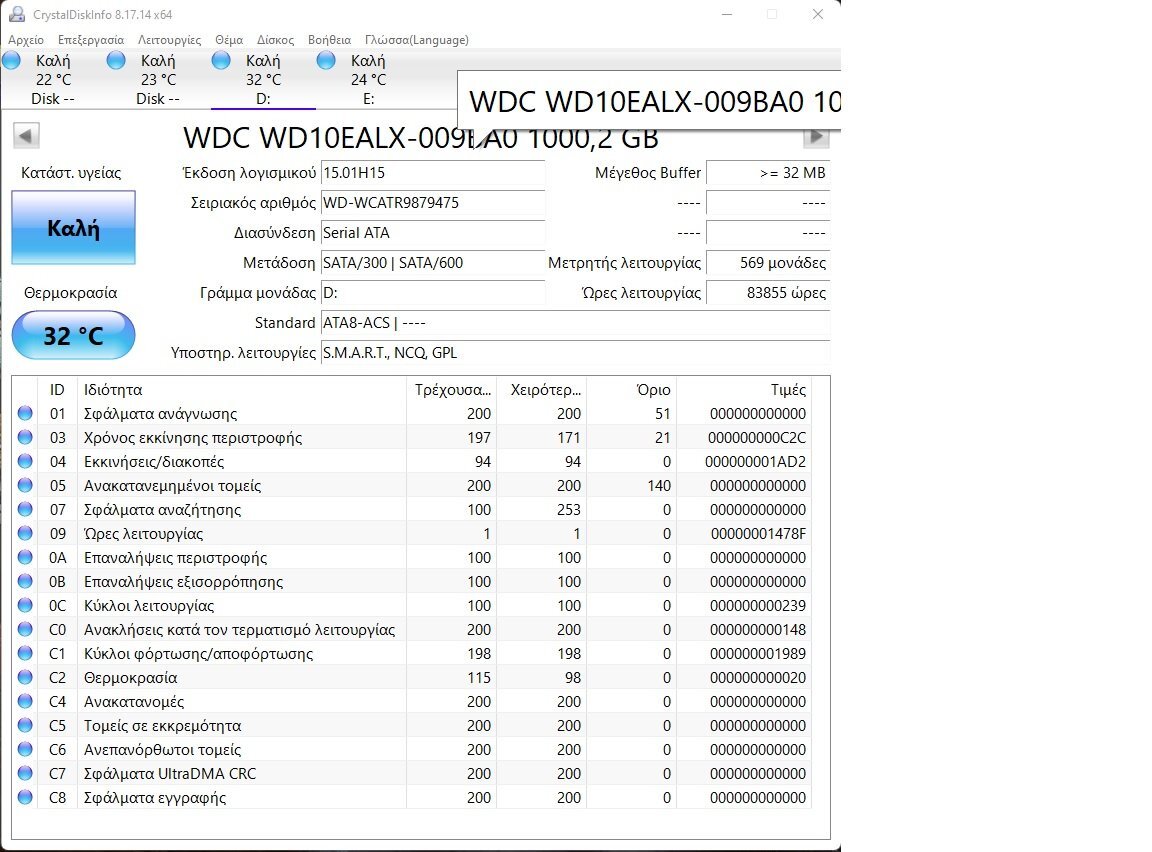The width and height of the screenshot is (1152, 852).
Task: Select the Ανακατανεμημένοι τομείς row
Action: (412, 485)
